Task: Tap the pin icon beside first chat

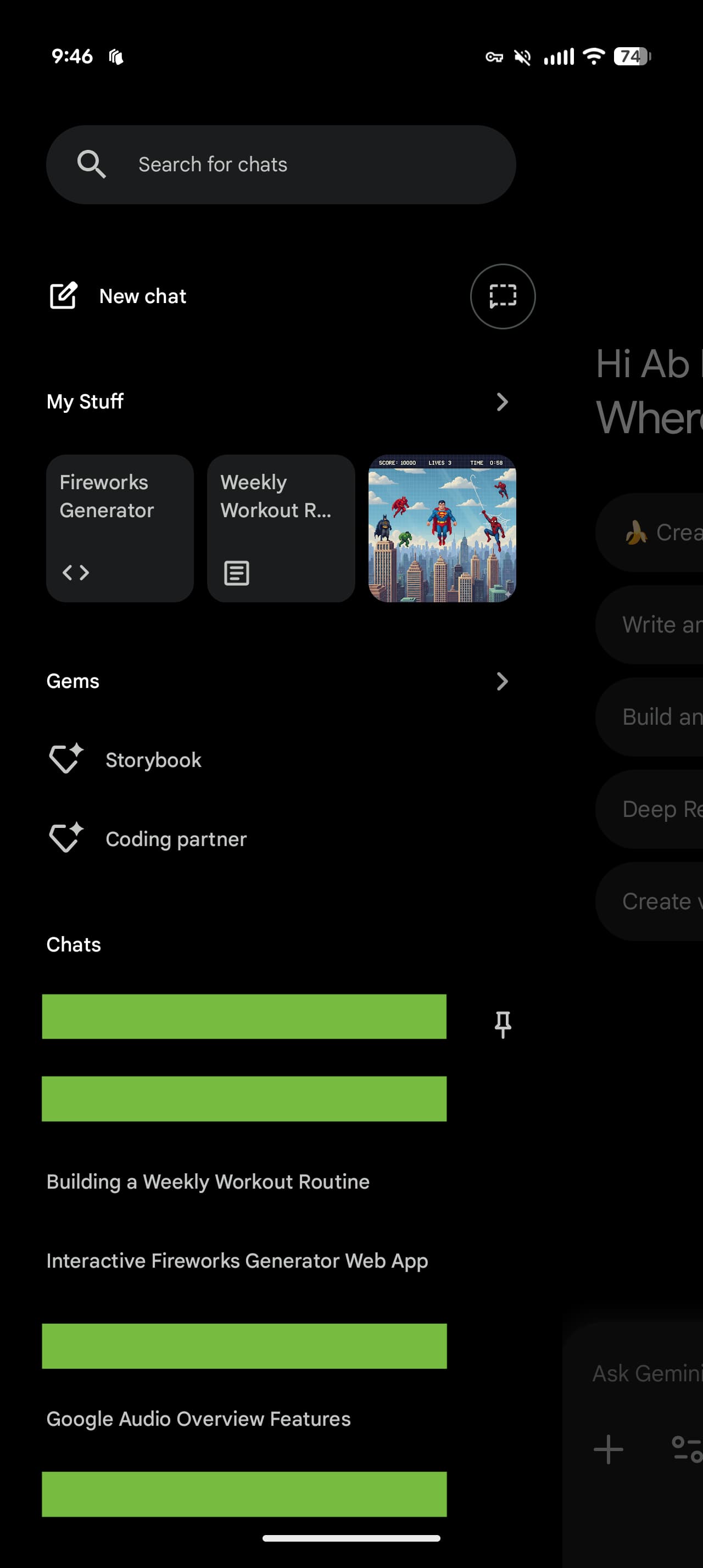Action: 503,1024
